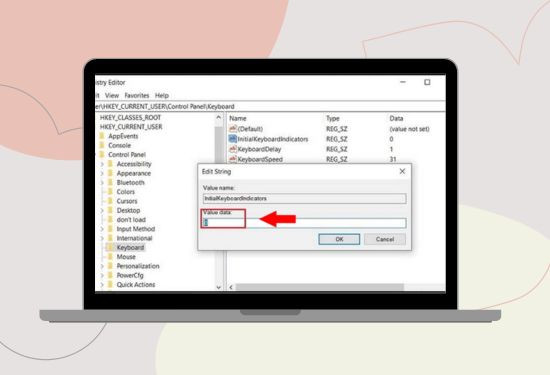Select the Keyboard folder
This screenshot has width=550, height=375.
click(x=130, y=248)
